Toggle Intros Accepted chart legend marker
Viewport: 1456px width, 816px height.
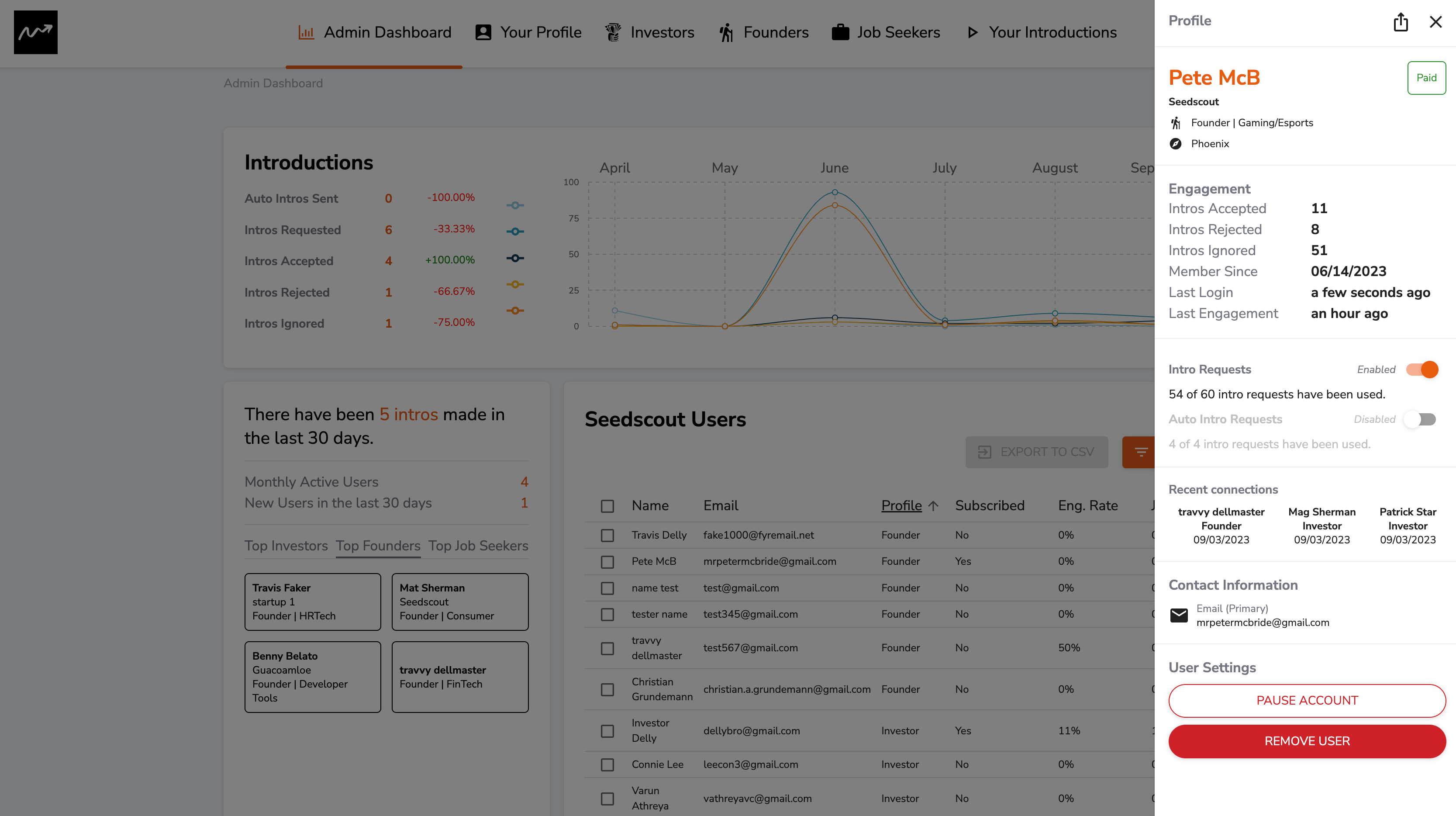click(x=515, y=258)
